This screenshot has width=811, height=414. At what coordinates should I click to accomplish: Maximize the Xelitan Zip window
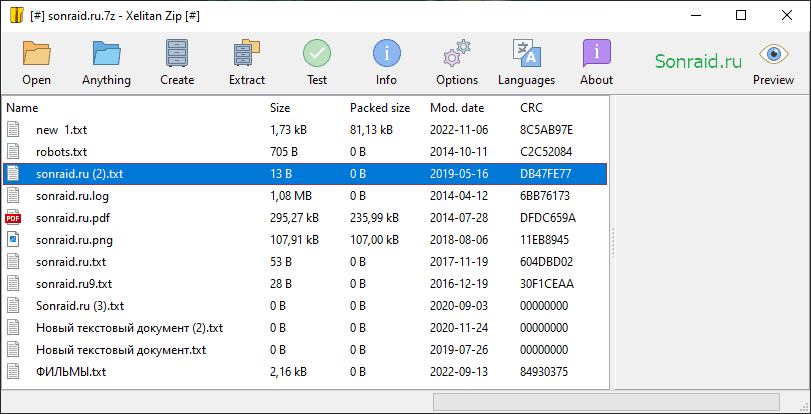tap(741, 16)
